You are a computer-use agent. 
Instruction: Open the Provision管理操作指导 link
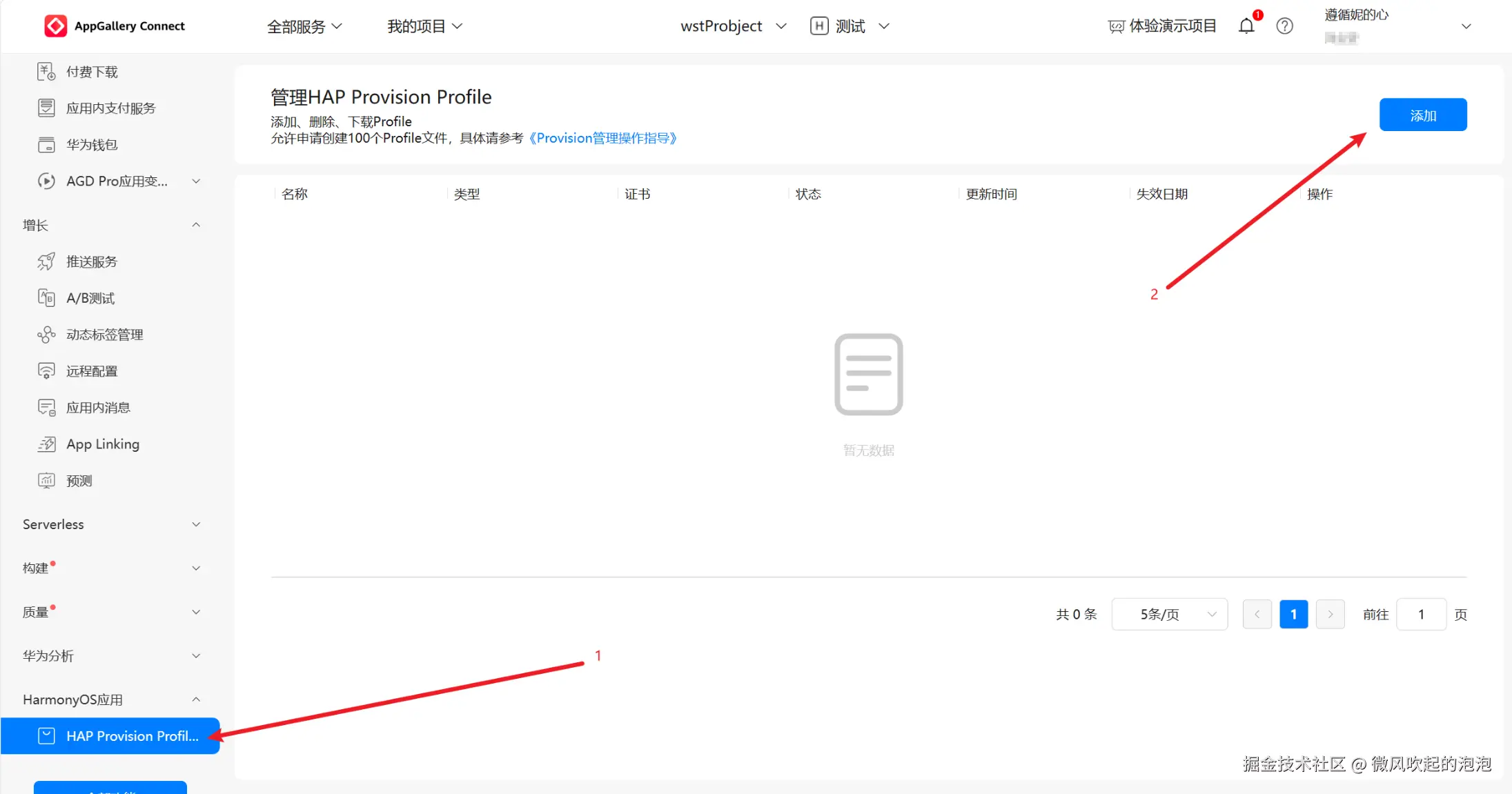[x=602, y=138]
